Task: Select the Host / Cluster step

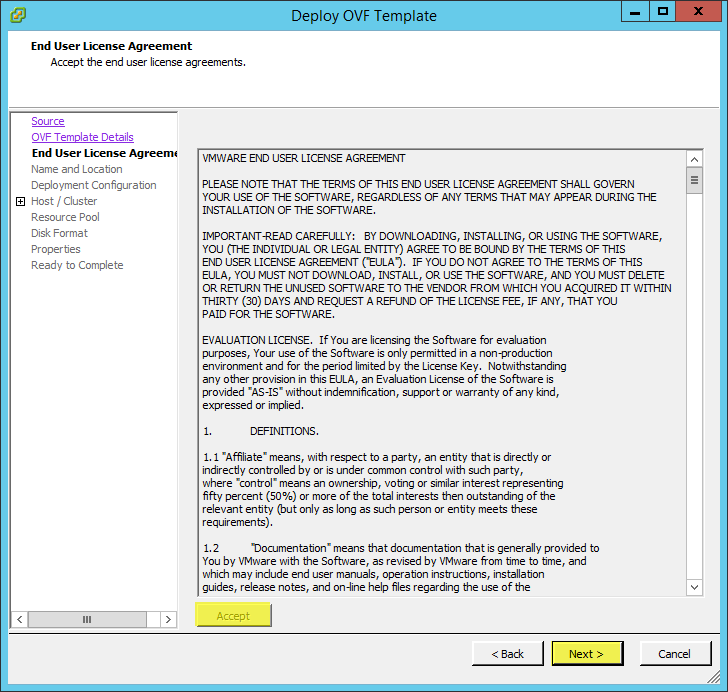Action: [x=64, y=201]
